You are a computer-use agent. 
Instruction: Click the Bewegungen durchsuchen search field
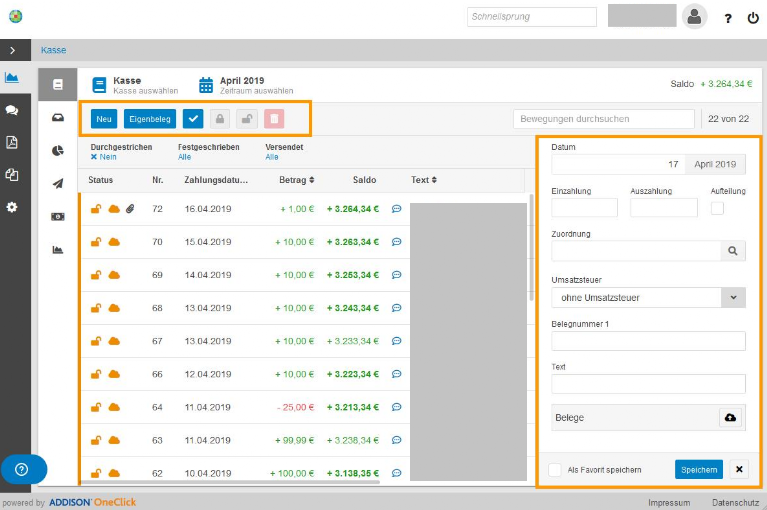point(602,119)
